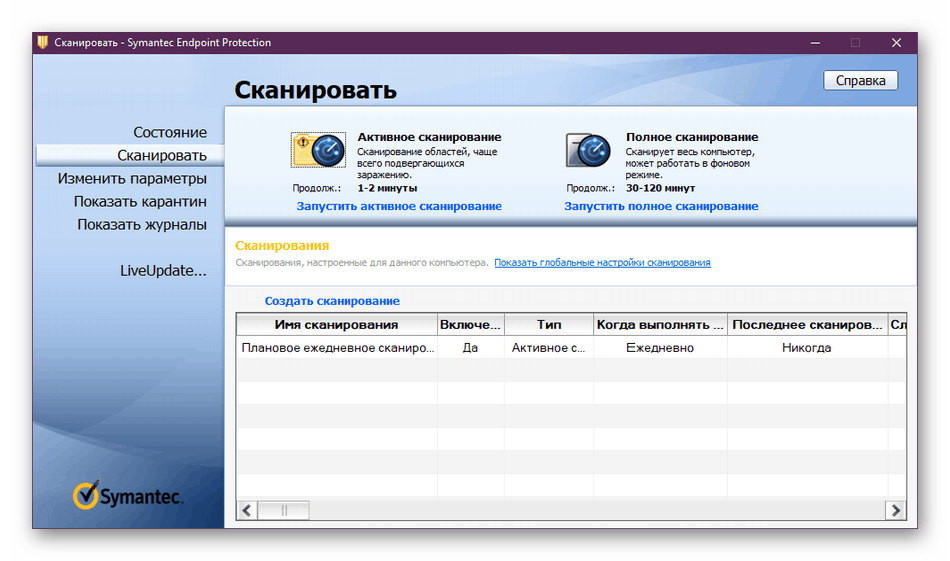This screenshot has width=950, height=561.
Task: Click Создать сканирование link
Action: 332,300
